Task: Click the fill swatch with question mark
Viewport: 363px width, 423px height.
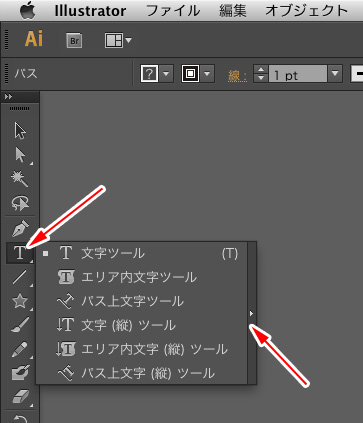Action: pos(149,73)
